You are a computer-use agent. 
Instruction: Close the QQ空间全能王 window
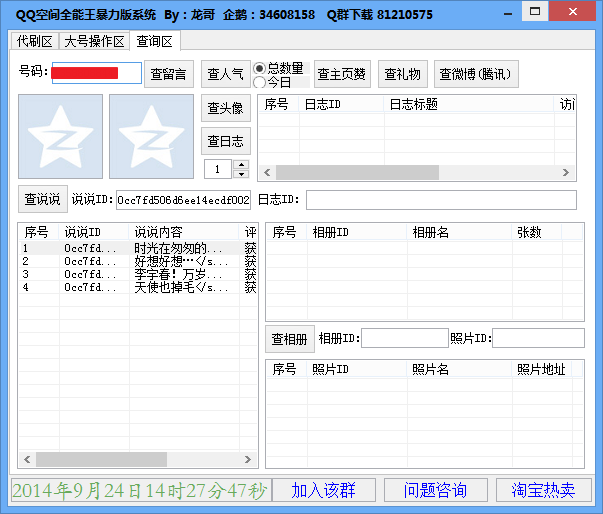coord(573,12)
